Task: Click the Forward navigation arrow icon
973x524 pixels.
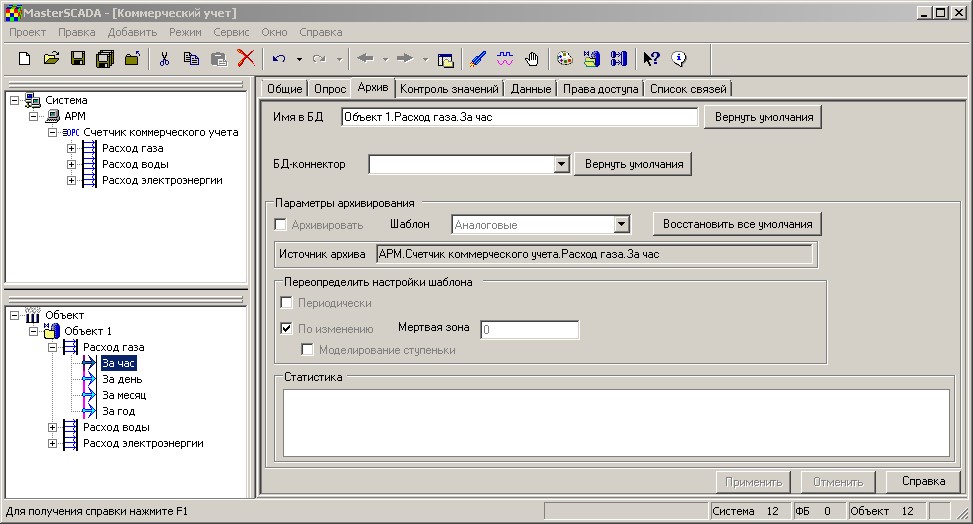Action: click(405, 58)
